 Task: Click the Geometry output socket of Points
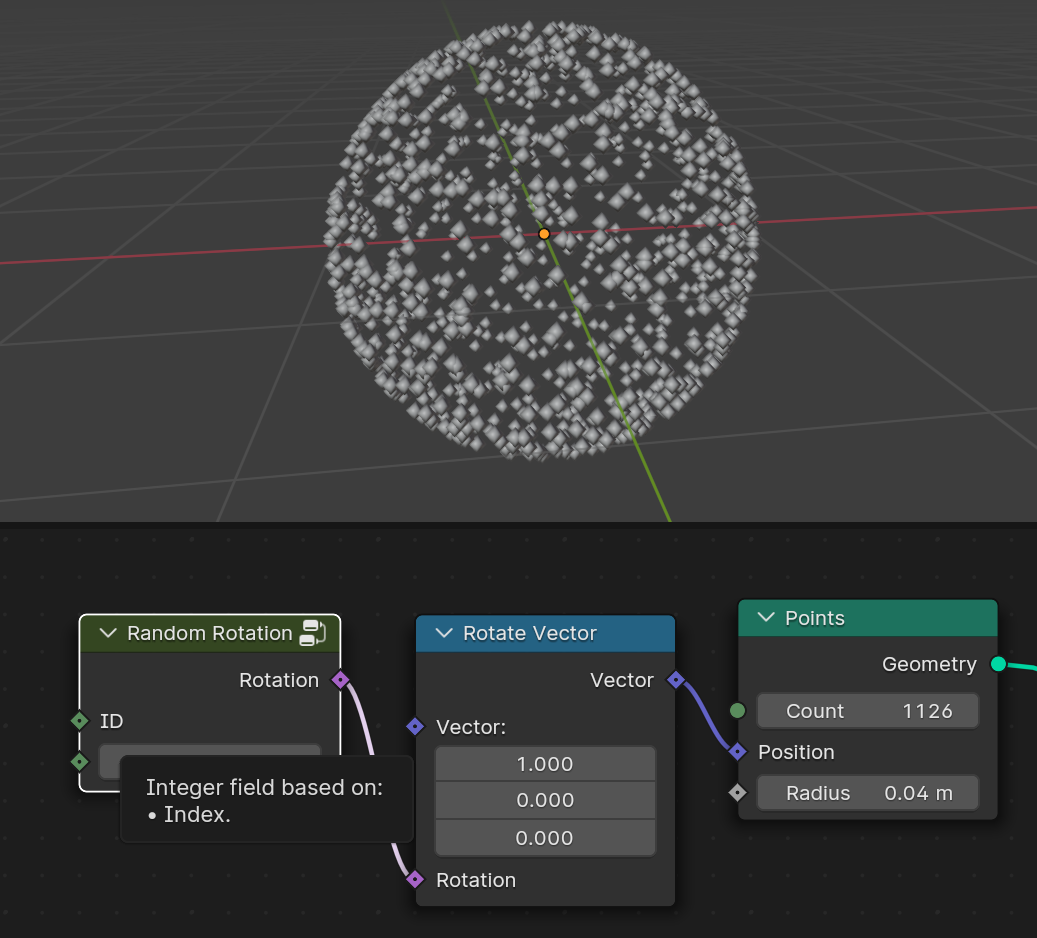998,663
